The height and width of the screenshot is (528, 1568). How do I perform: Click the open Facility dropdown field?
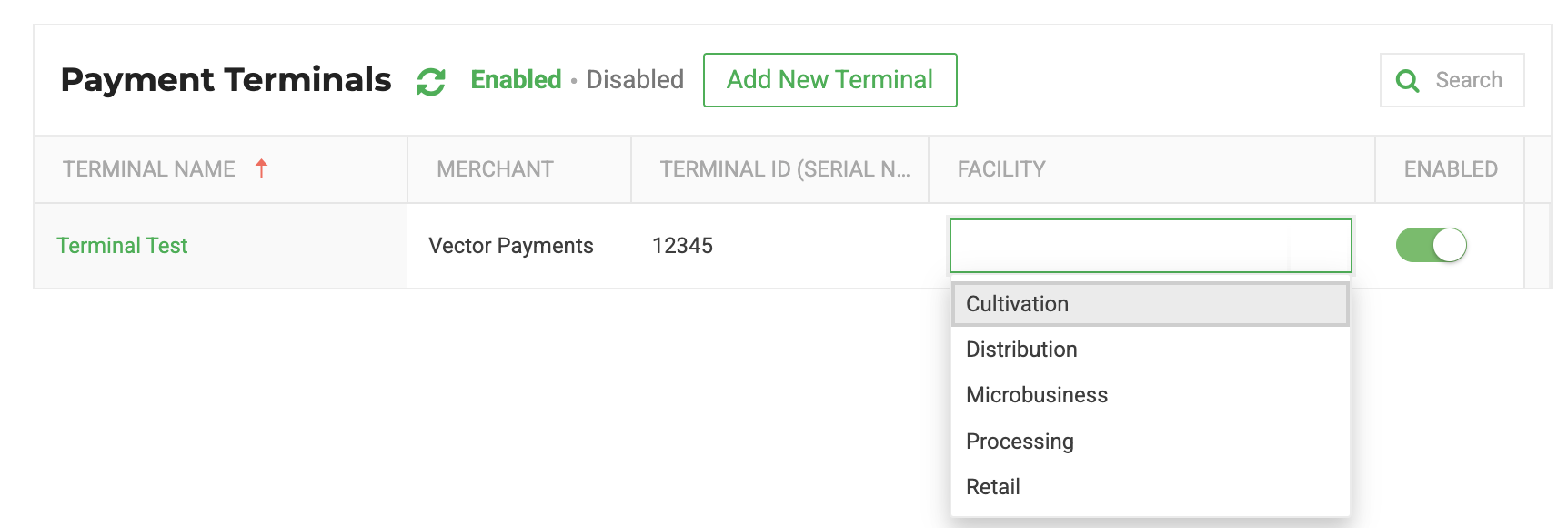tap(1151, 246)
